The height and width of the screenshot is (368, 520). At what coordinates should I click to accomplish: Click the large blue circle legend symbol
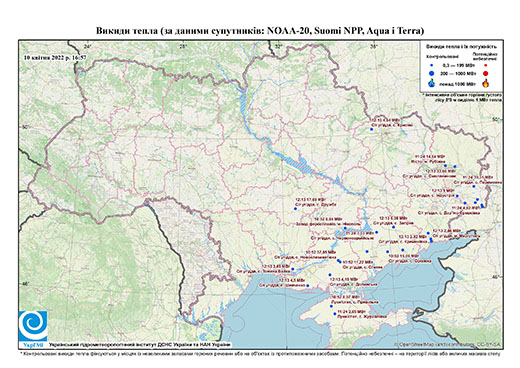point(432,74)
